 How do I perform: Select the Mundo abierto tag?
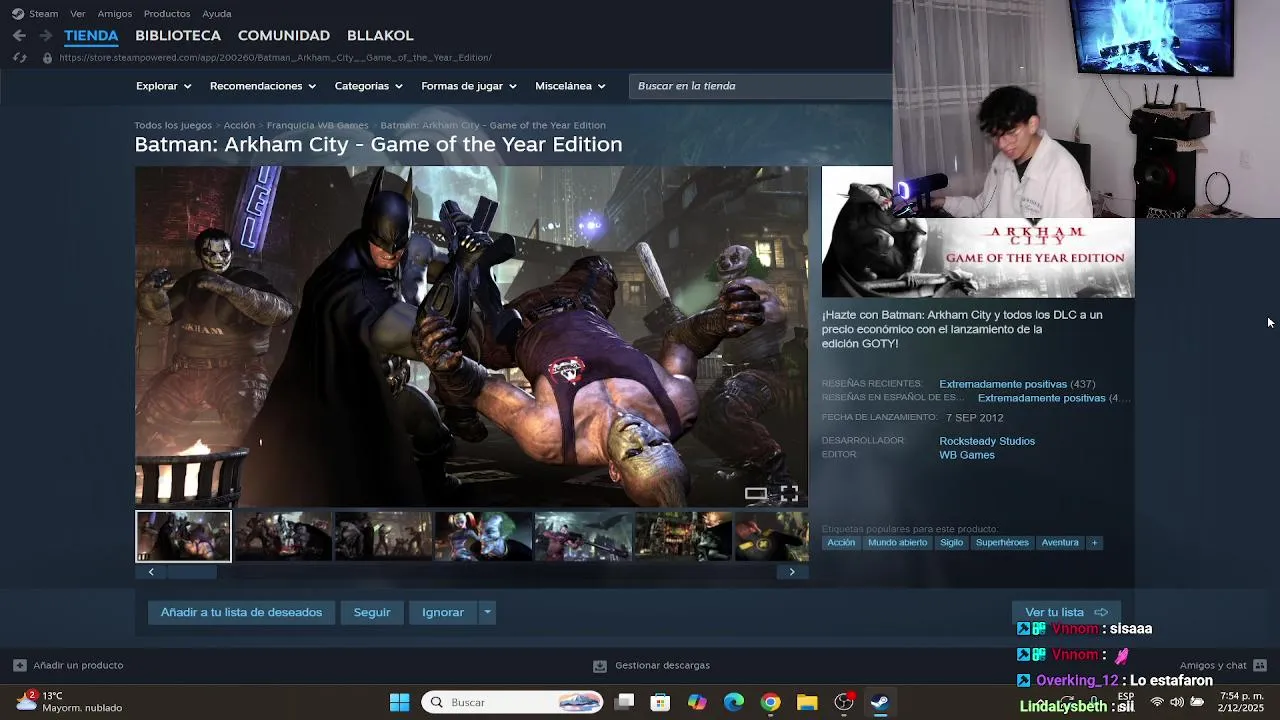(x=898, y=543)
